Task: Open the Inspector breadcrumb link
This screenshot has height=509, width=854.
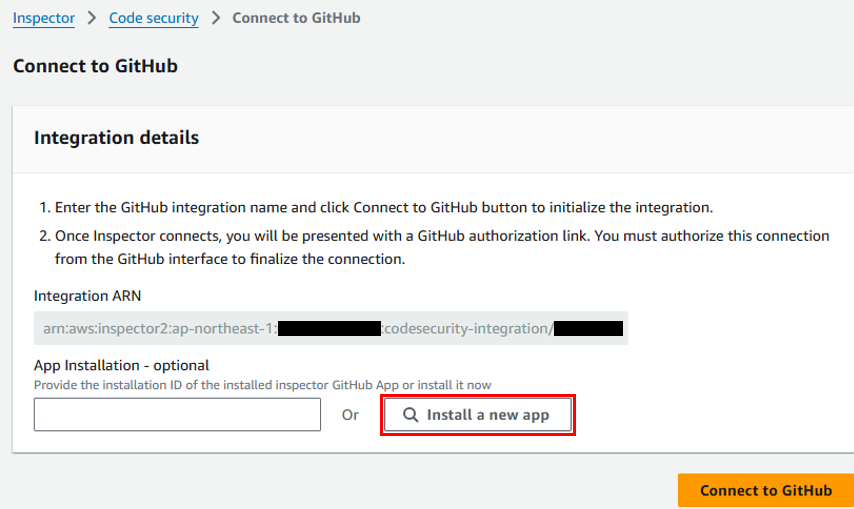Action: coord(44,18)
